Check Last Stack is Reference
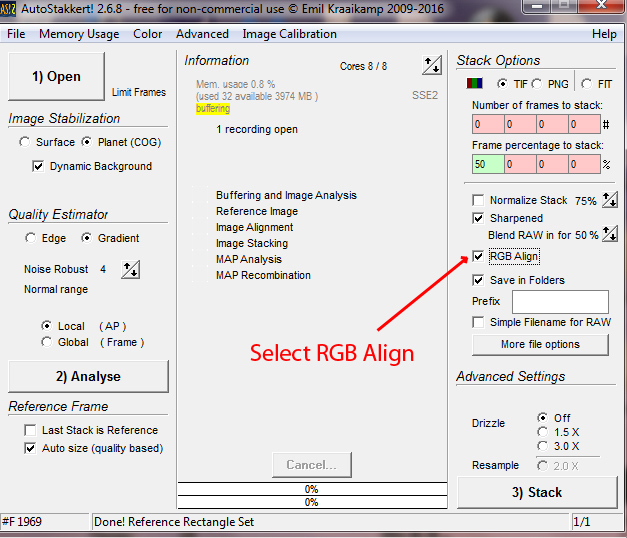The width and height of the screenshot is (627, 538). pos(30,430)
